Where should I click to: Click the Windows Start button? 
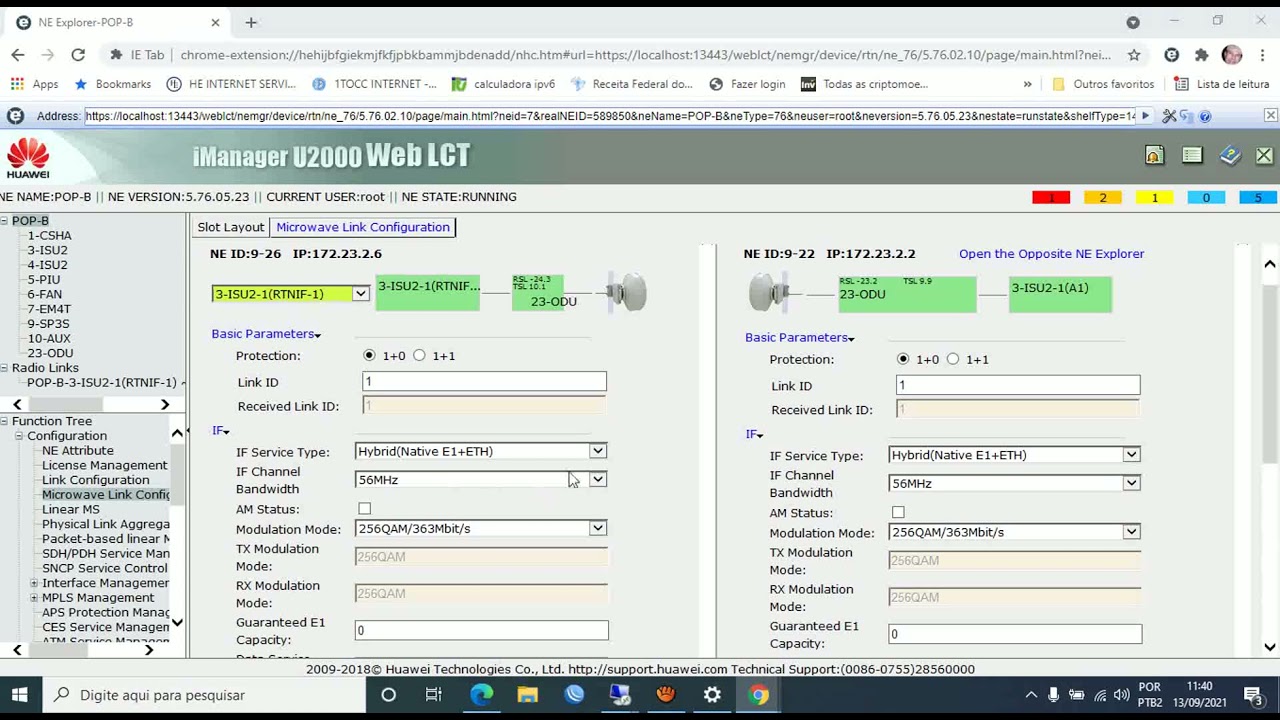(19, 695)
